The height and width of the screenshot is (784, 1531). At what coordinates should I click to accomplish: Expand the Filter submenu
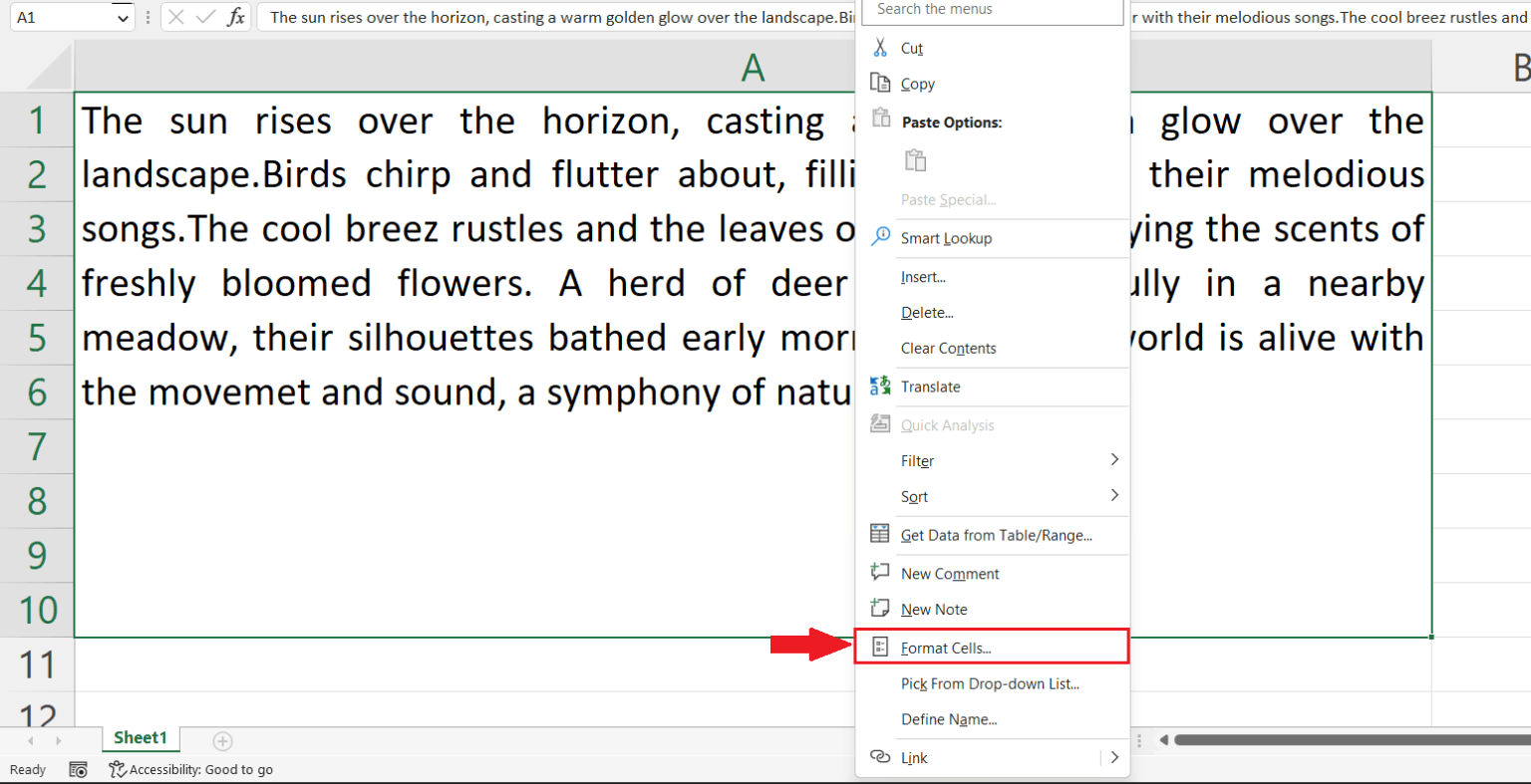pyautogui.click(x=1114, y=460)
